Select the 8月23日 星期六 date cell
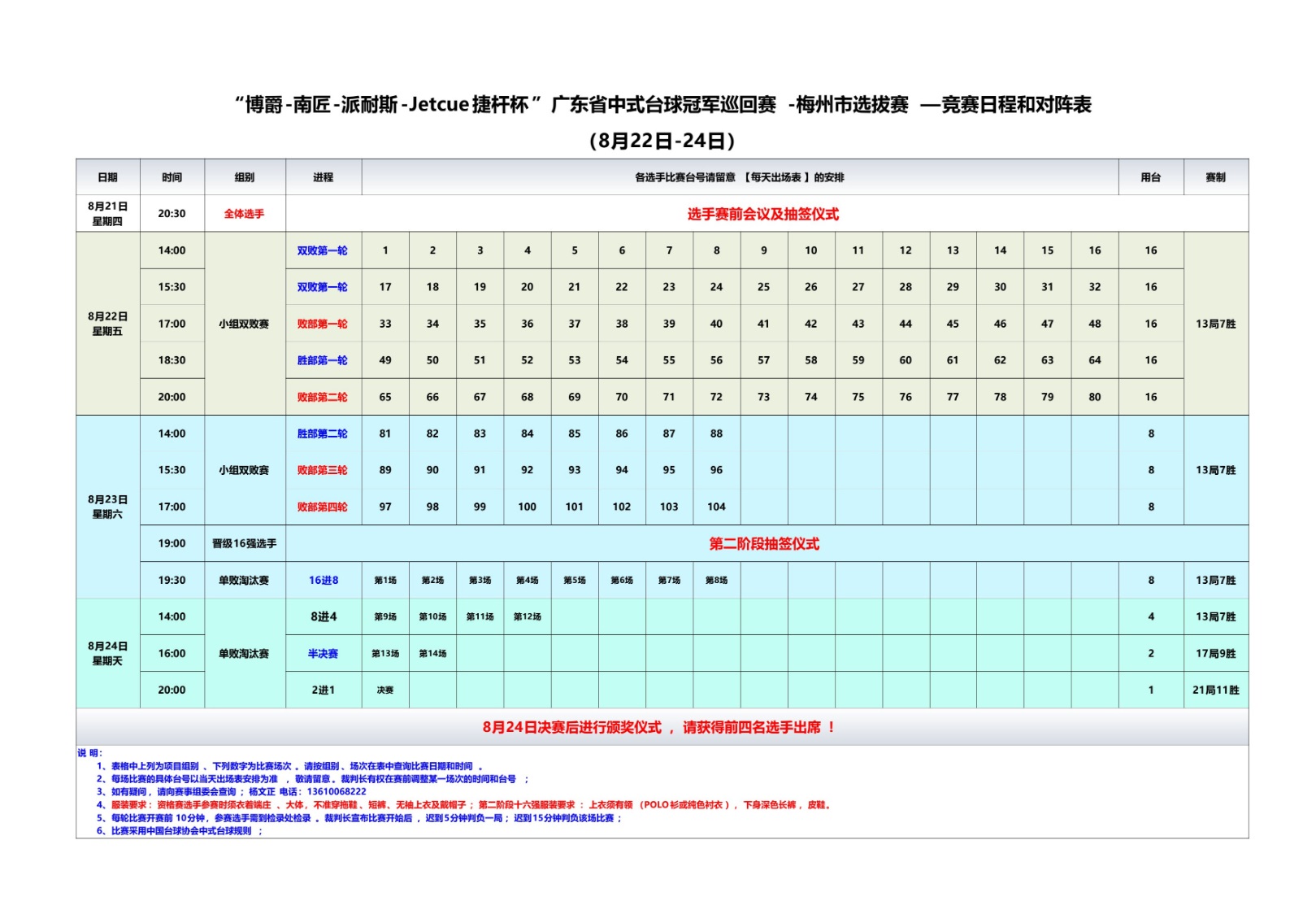1316x910 pixels. (x=107, y=507)
